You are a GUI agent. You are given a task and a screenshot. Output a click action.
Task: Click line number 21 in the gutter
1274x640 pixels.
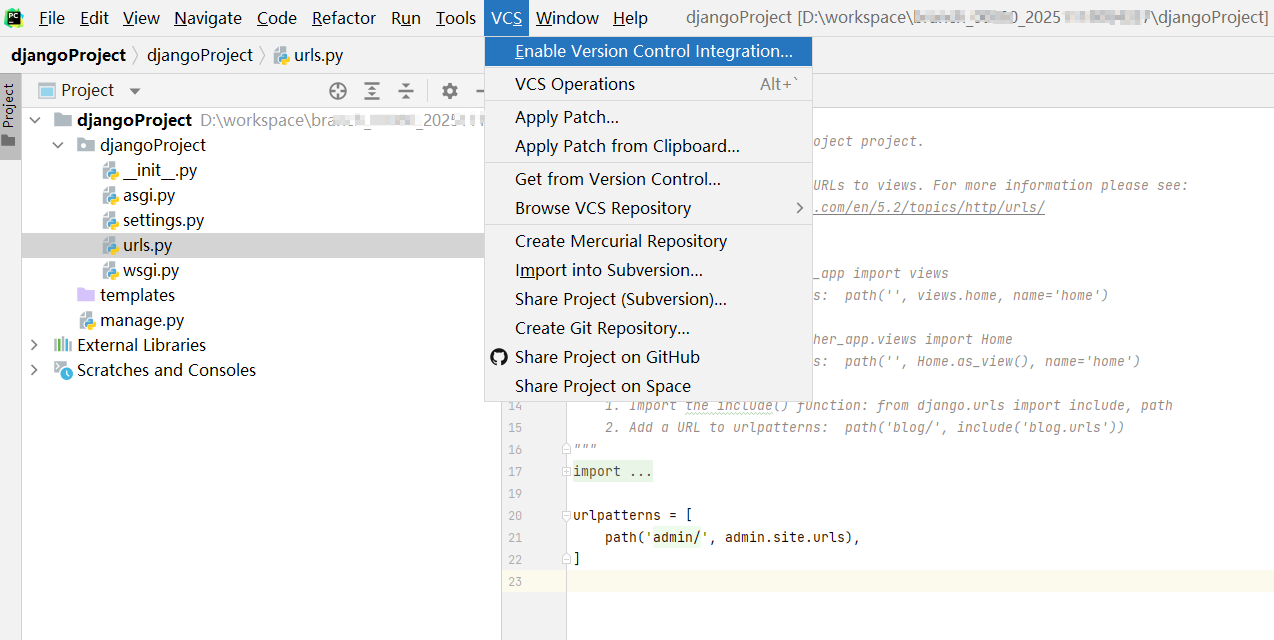coord(515,538)
